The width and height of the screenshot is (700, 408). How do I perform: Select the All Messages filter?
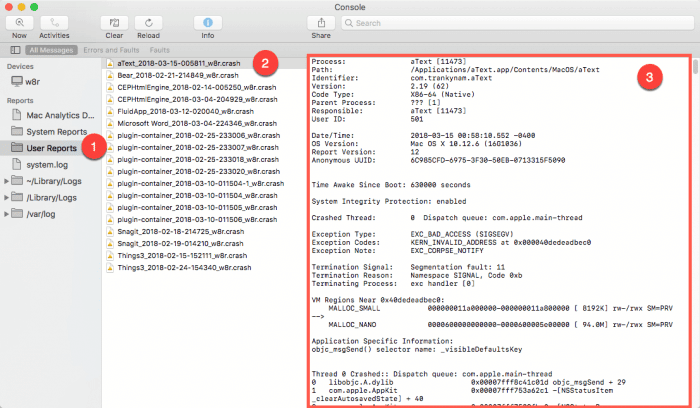point(51,50)
